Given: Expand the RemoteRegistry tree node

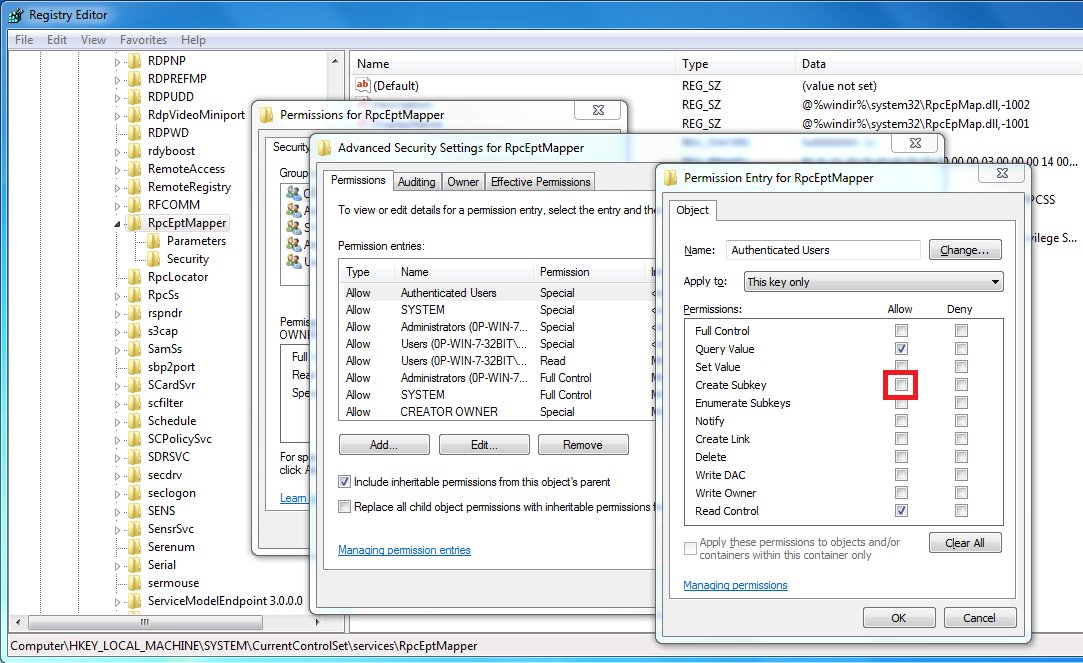Looking at the screenshot, I should tap(117, 188).
